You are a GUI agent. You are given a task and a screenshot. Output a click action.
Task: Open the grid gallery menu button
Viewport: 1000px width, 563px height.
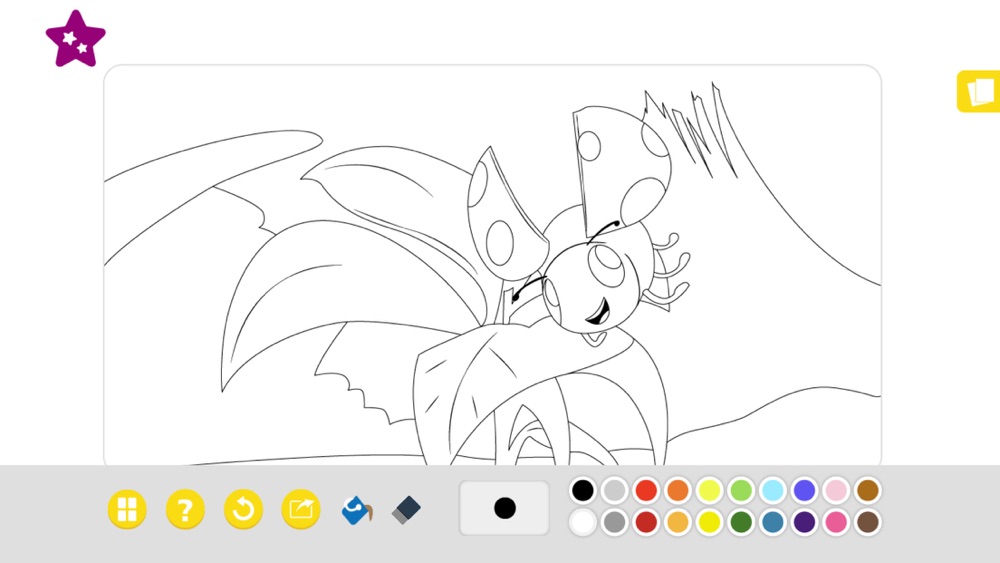point(128,509)
